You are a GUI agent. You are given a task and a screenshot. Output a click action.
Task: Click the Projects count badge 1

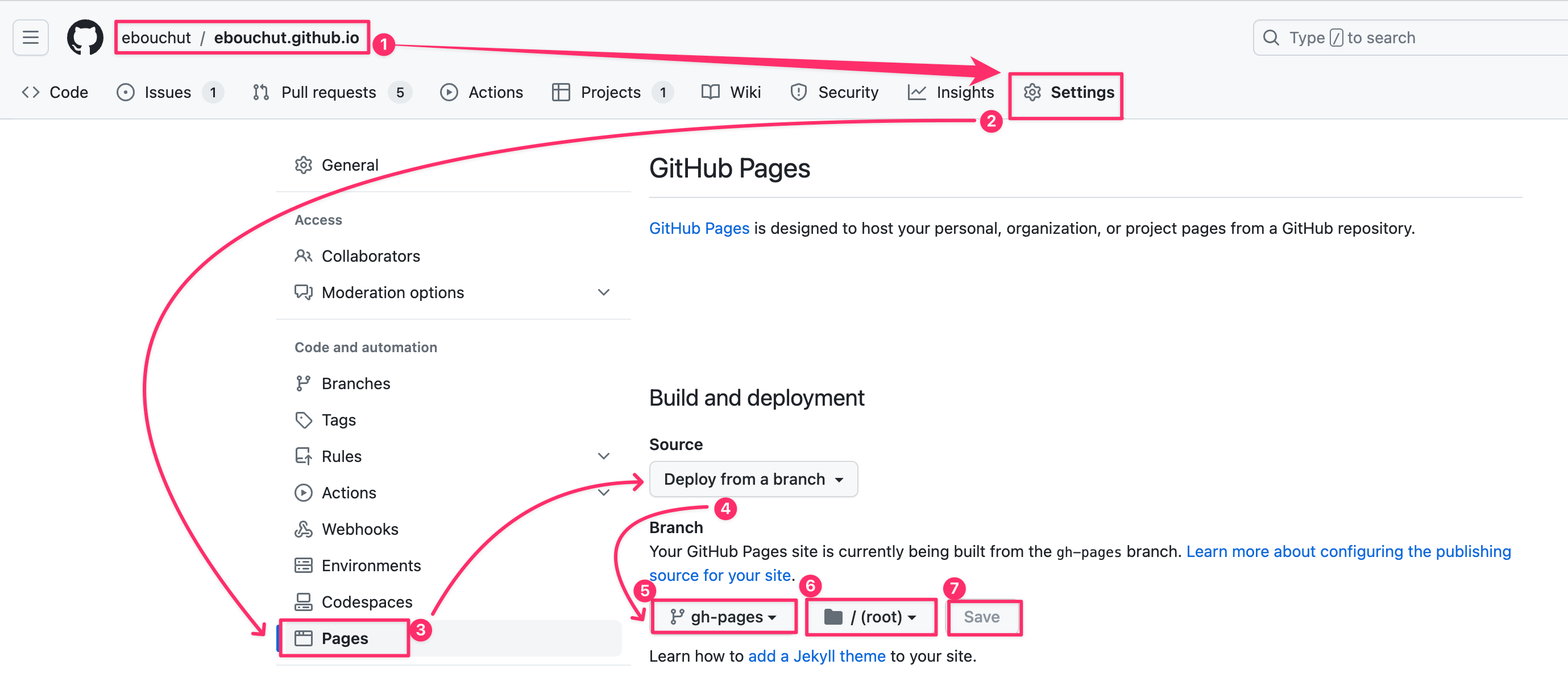pos(663,92)
